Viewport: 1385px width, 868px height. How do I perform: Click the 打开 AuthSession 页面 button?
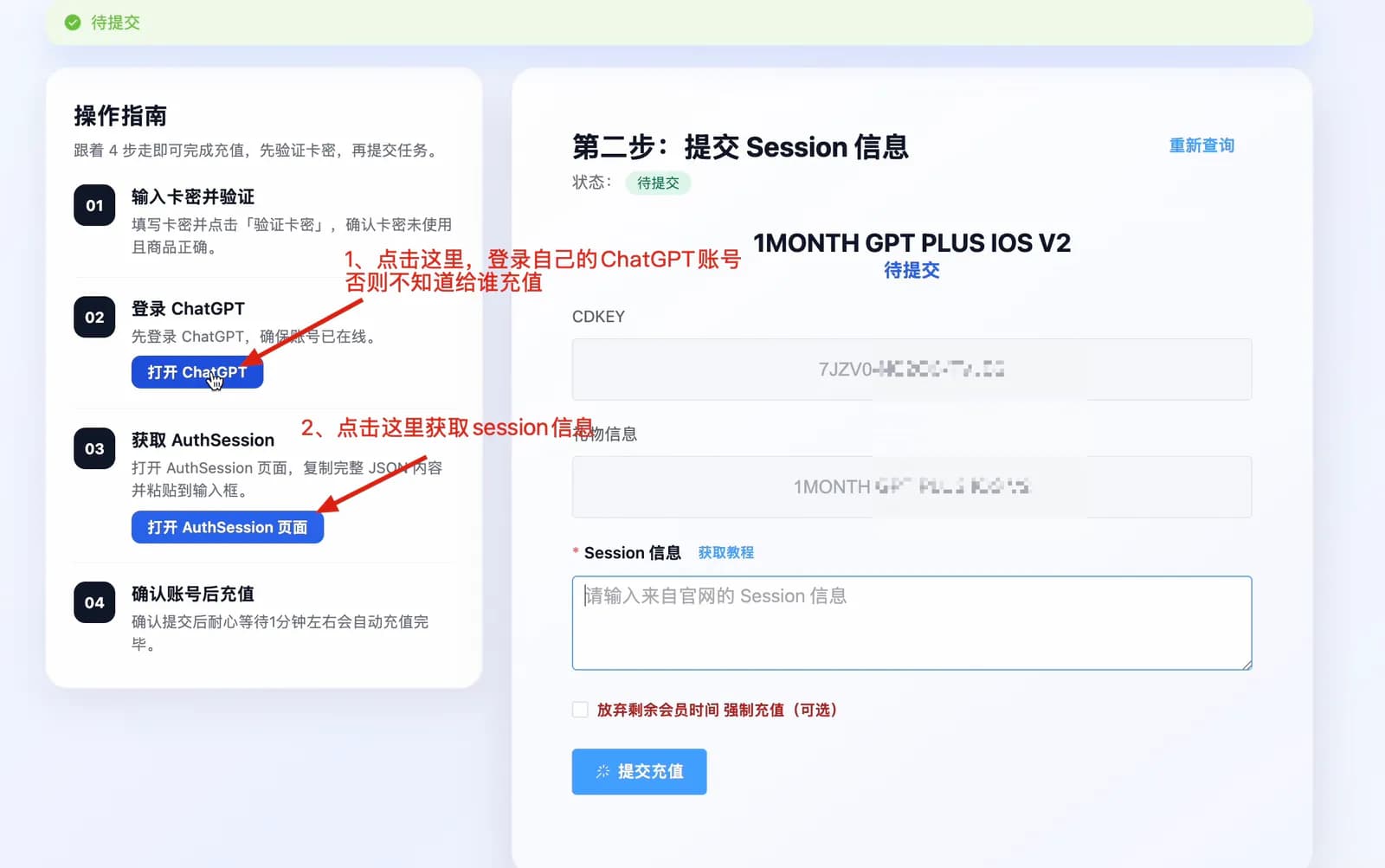(228, 527)
